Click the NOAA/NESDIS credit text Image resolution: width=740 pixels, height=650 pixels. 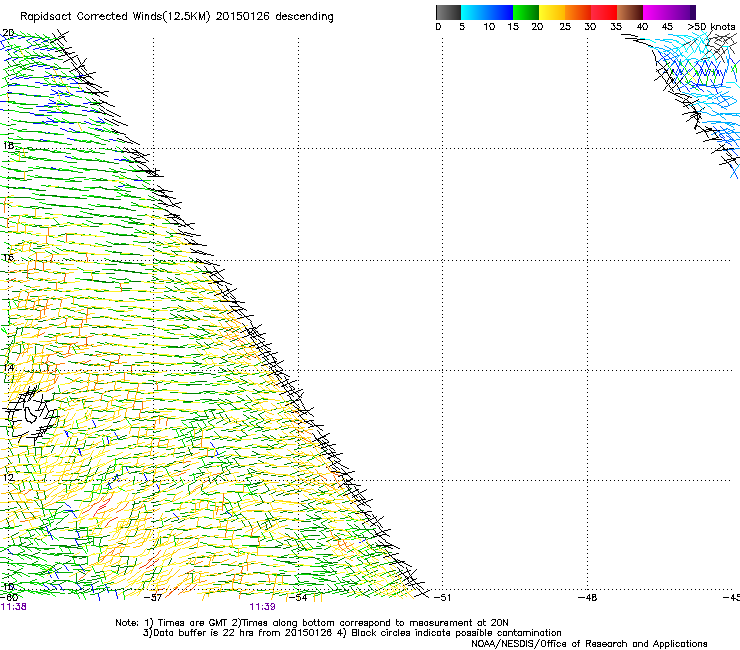click(x=589, y=644)
